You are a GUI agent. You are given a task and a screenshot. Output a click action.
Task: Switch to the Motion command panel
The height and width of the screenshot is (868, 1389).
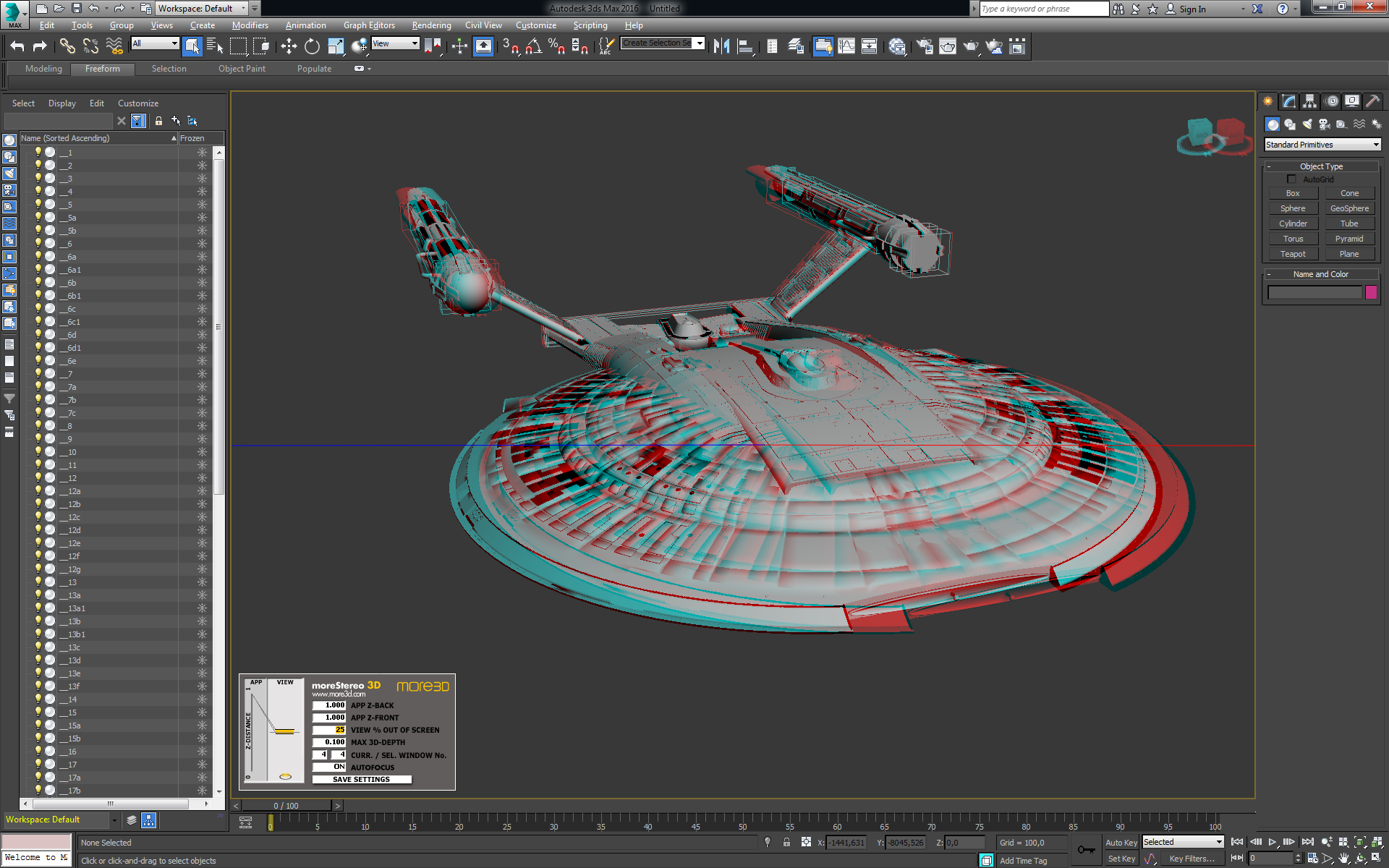[x=1332, y=101]
